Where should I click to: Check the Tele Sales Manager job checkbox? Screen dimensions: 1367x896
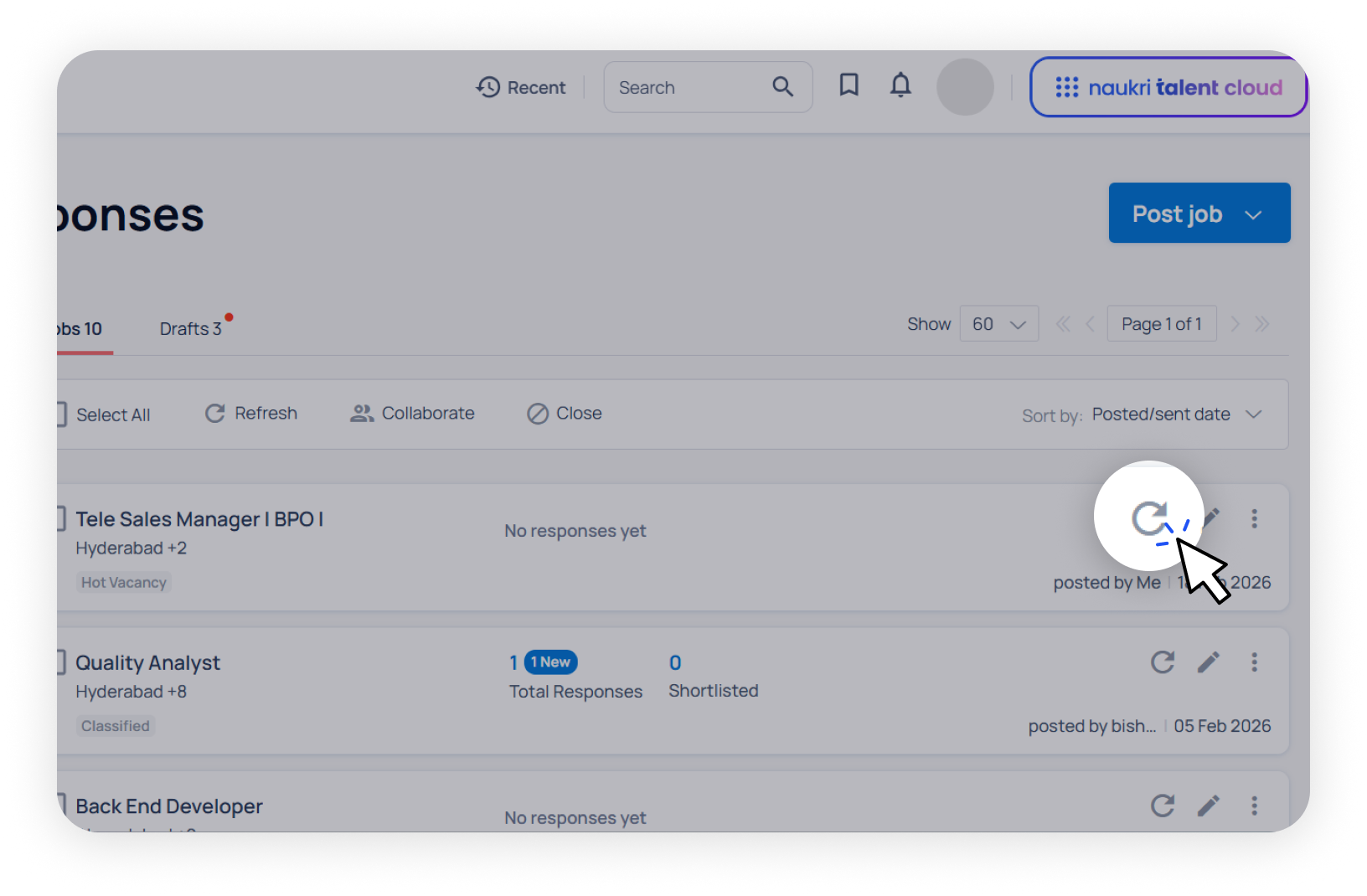(x=61, y=518)
